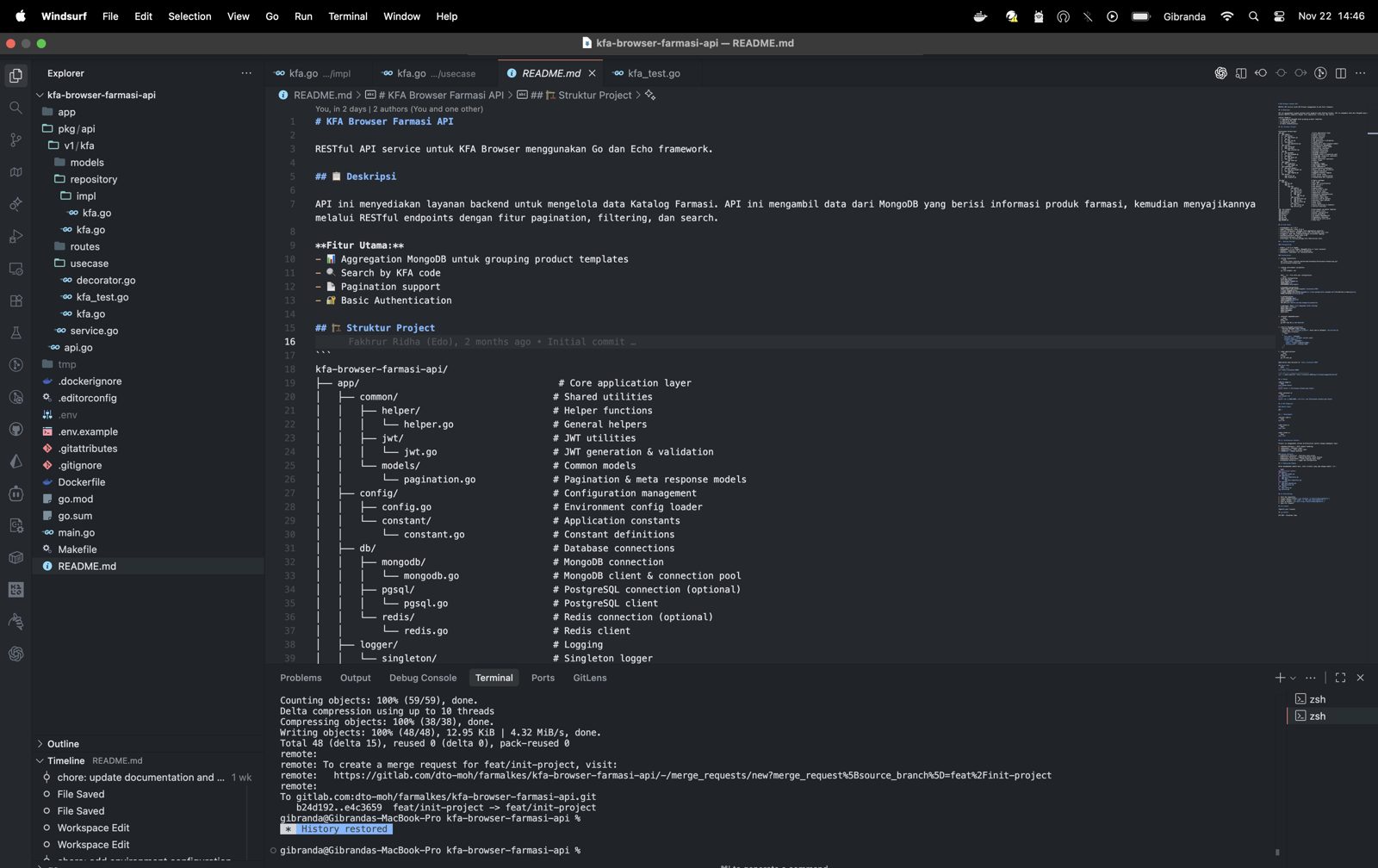Add a new terminal
1378x868 pixels.
tap(1280, 678)
